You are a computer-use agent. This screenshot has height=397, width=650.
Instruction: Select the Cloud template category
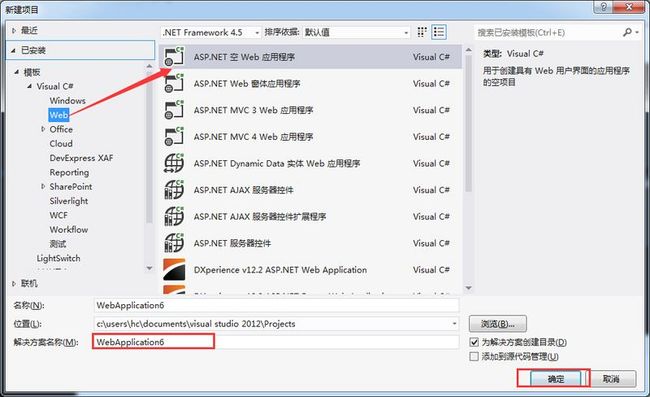61,144
